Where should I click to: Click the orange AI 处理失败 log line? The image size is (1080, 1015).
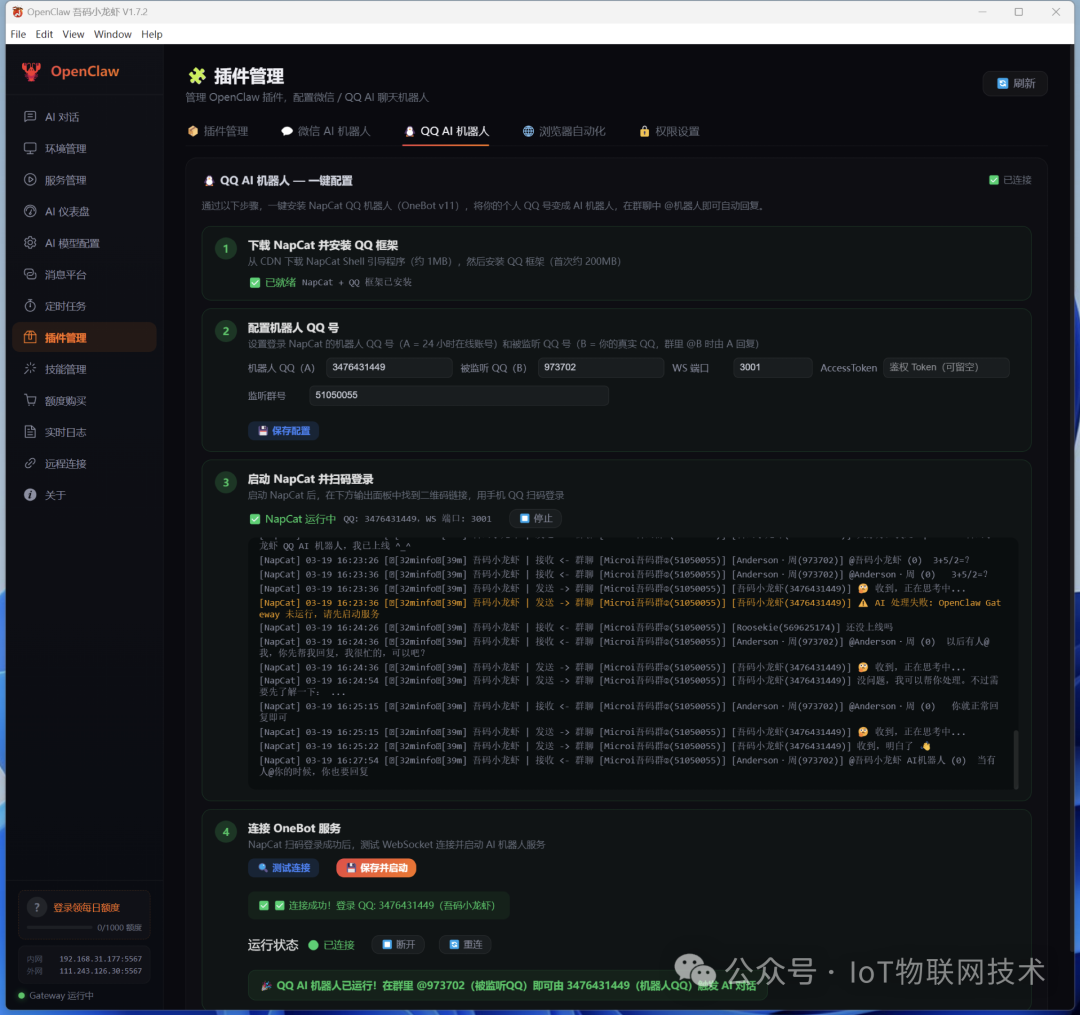click(630, 608)
